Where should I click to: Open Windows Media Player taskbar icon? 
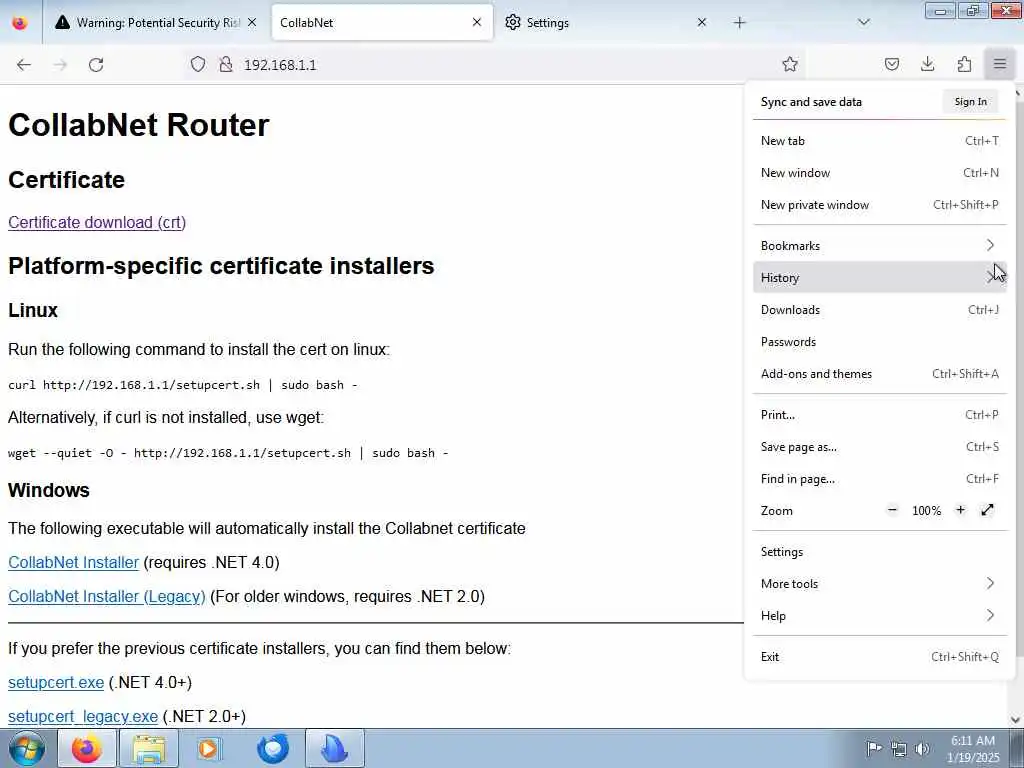point(210,748)
